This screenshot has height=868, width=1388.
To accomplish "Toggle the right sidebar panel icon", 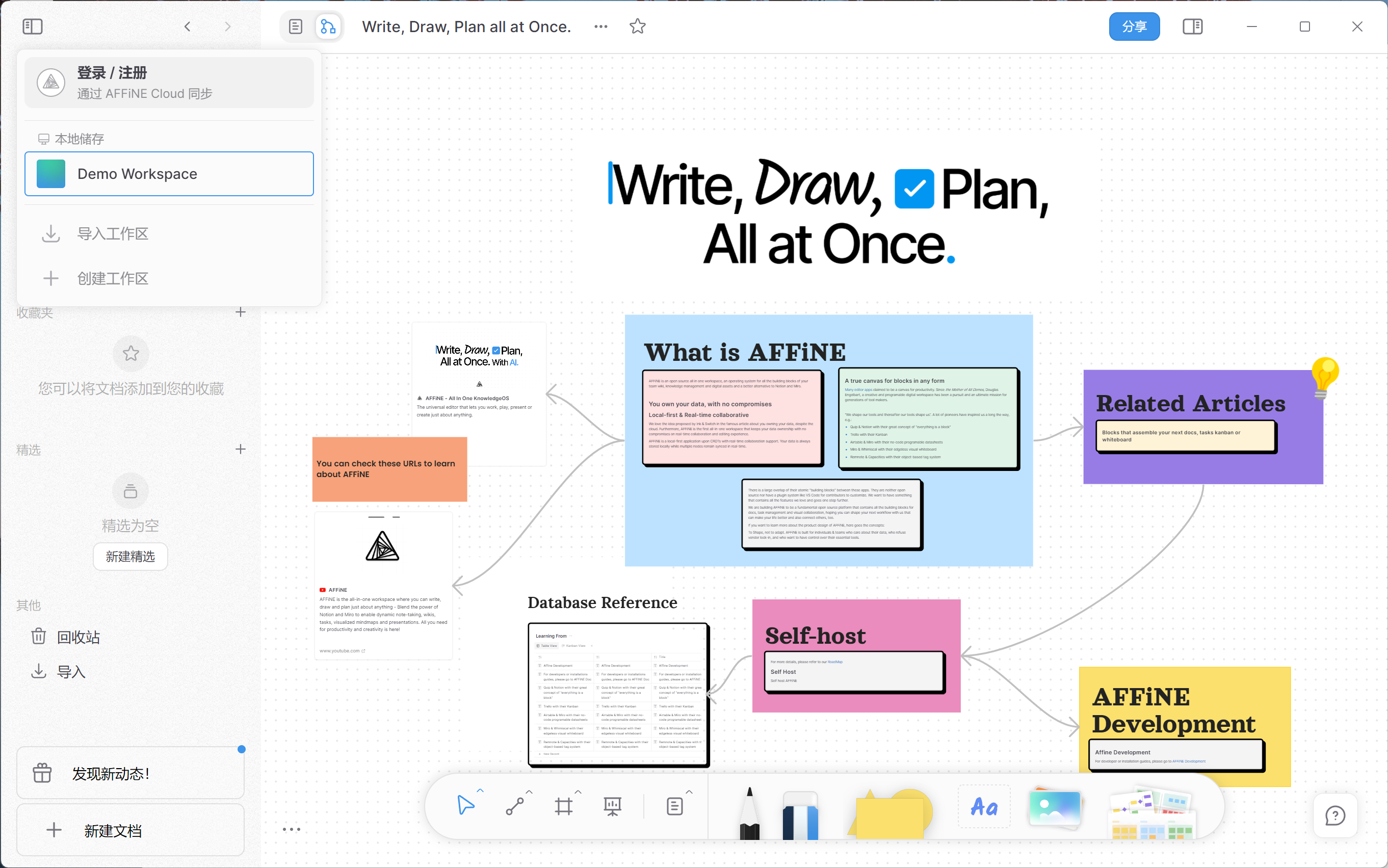I will (1192, 27).
